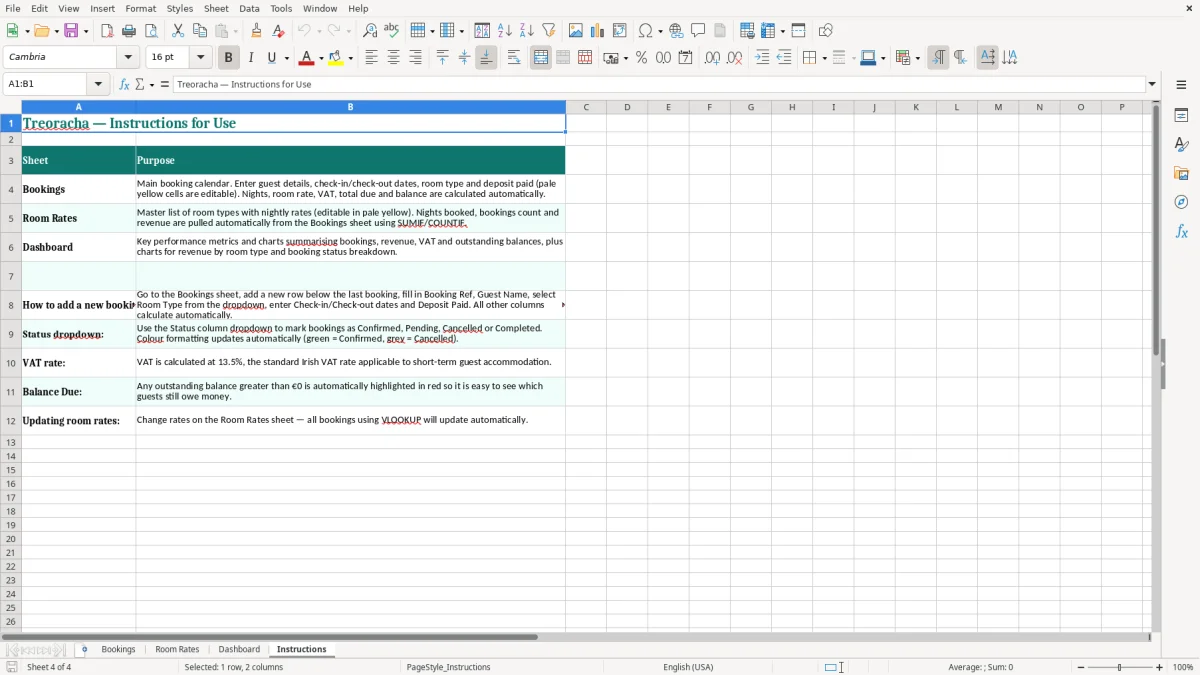
Task: Insert a pivot table
Action: pyautogui.click(x=620, y=31)
